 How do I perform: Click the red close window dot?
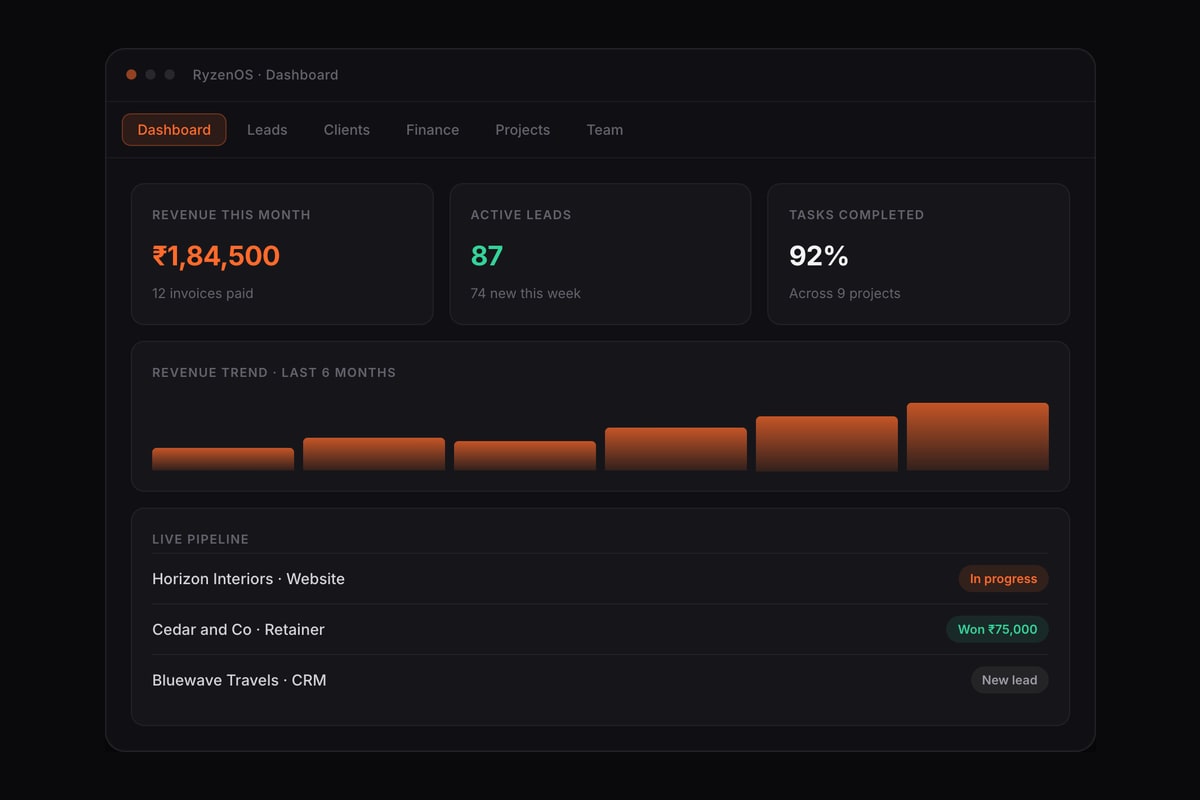tap(131, 75)
